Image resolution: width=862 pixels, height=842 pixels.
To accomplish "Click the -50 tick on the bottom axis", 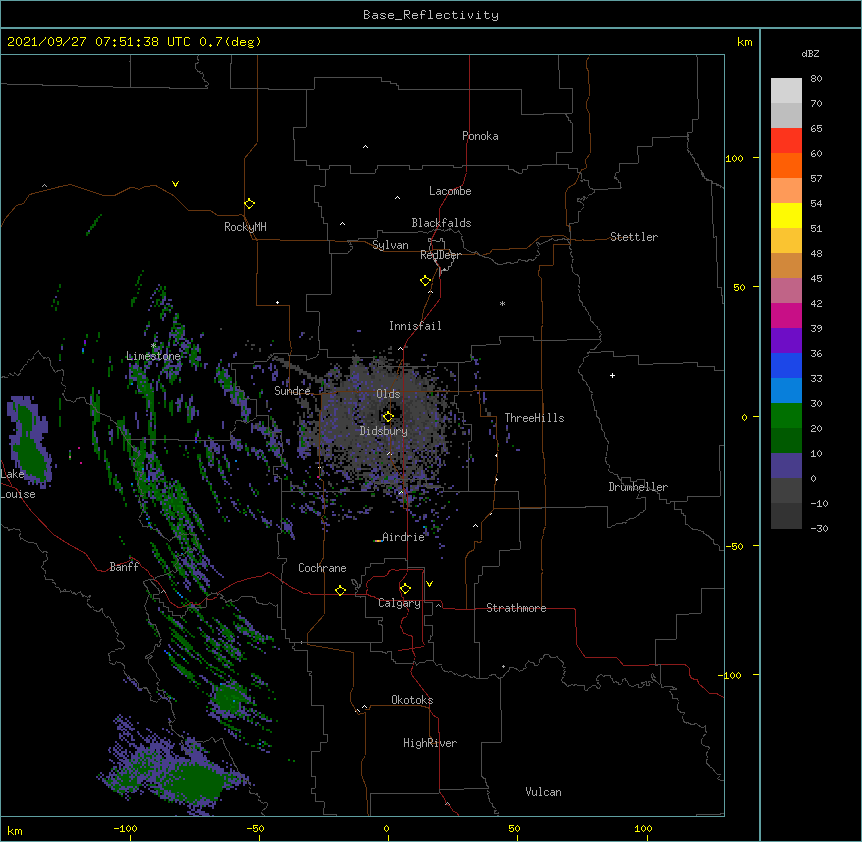I will point(255,828).
